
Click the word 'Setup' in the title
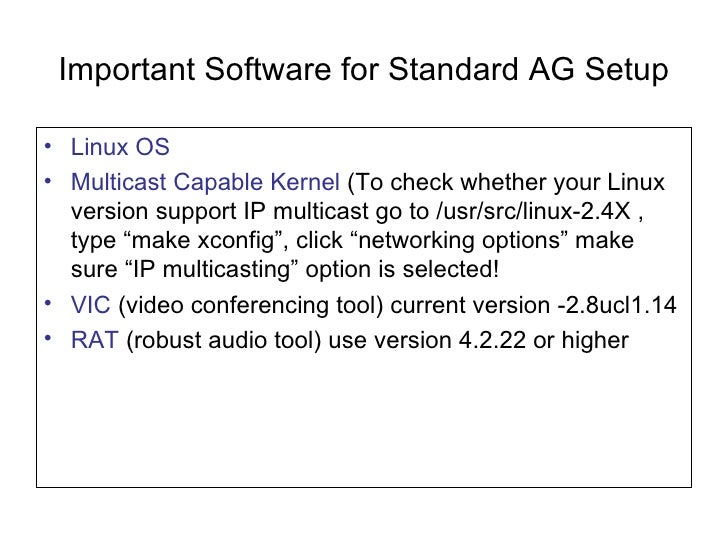pyautogui.click(x=626, y=70)
